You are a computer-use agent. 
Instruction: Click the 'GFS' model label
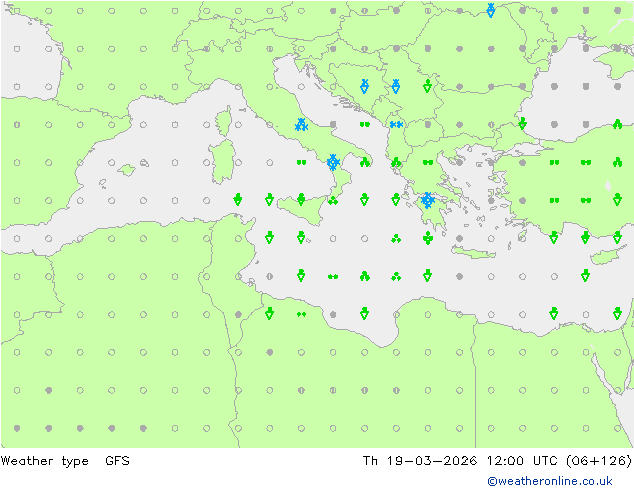[x=117, y=460]
